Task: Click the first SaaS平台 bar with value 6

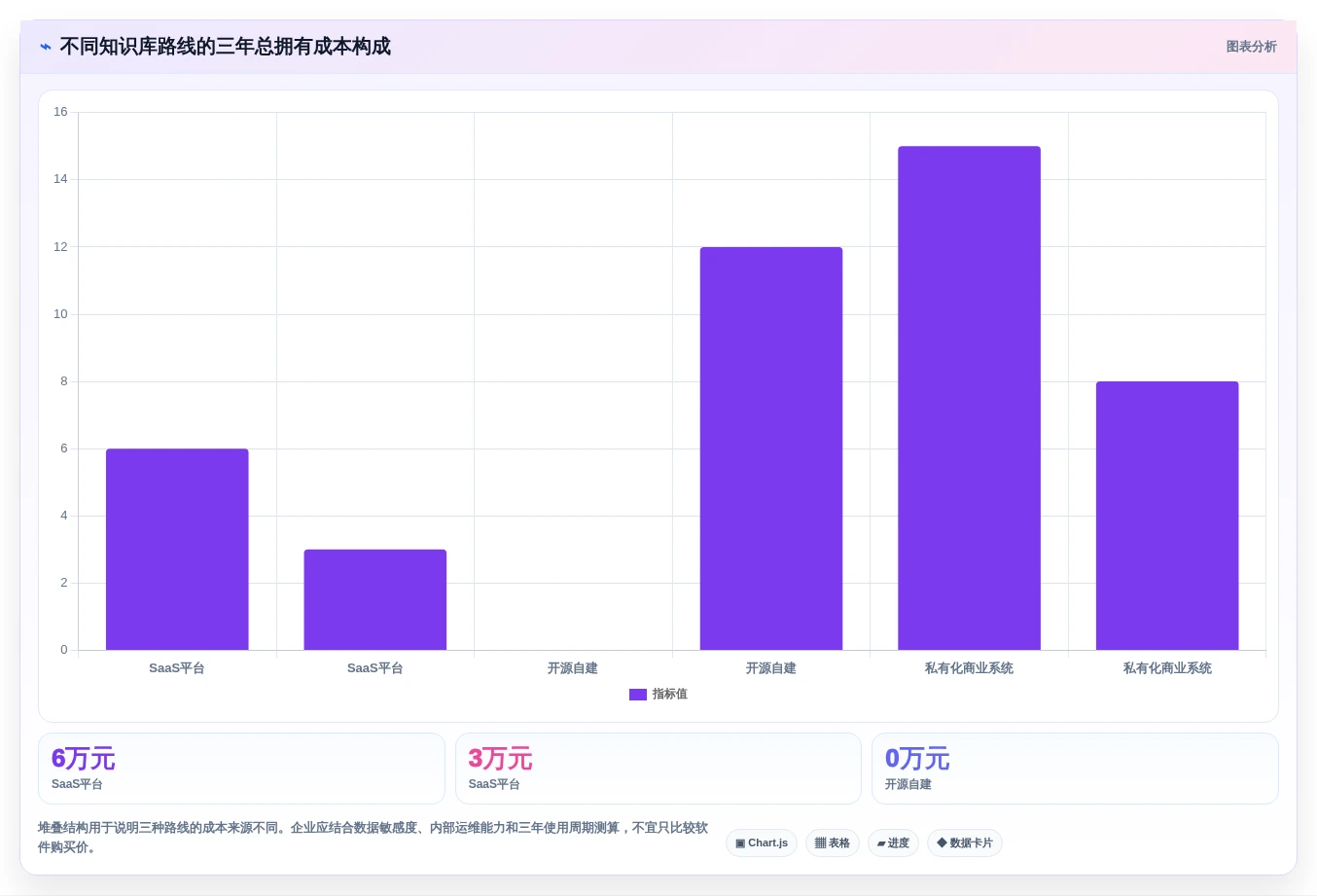Action: click(177, 550)
